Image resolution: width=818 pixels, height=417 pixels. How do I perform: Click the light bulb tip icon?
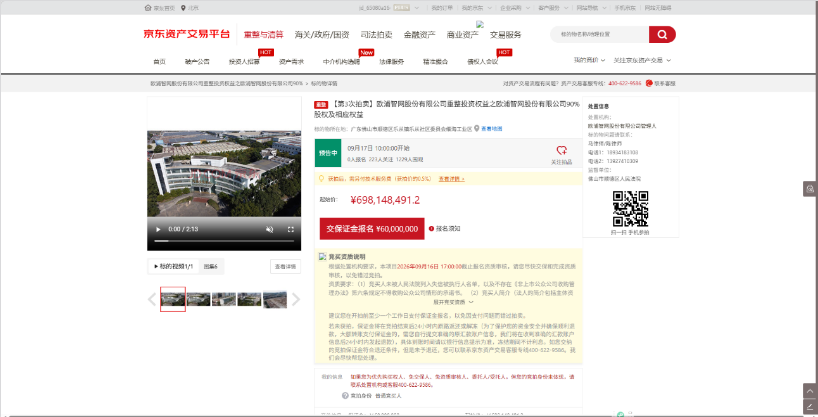click(x=321, y=178)
